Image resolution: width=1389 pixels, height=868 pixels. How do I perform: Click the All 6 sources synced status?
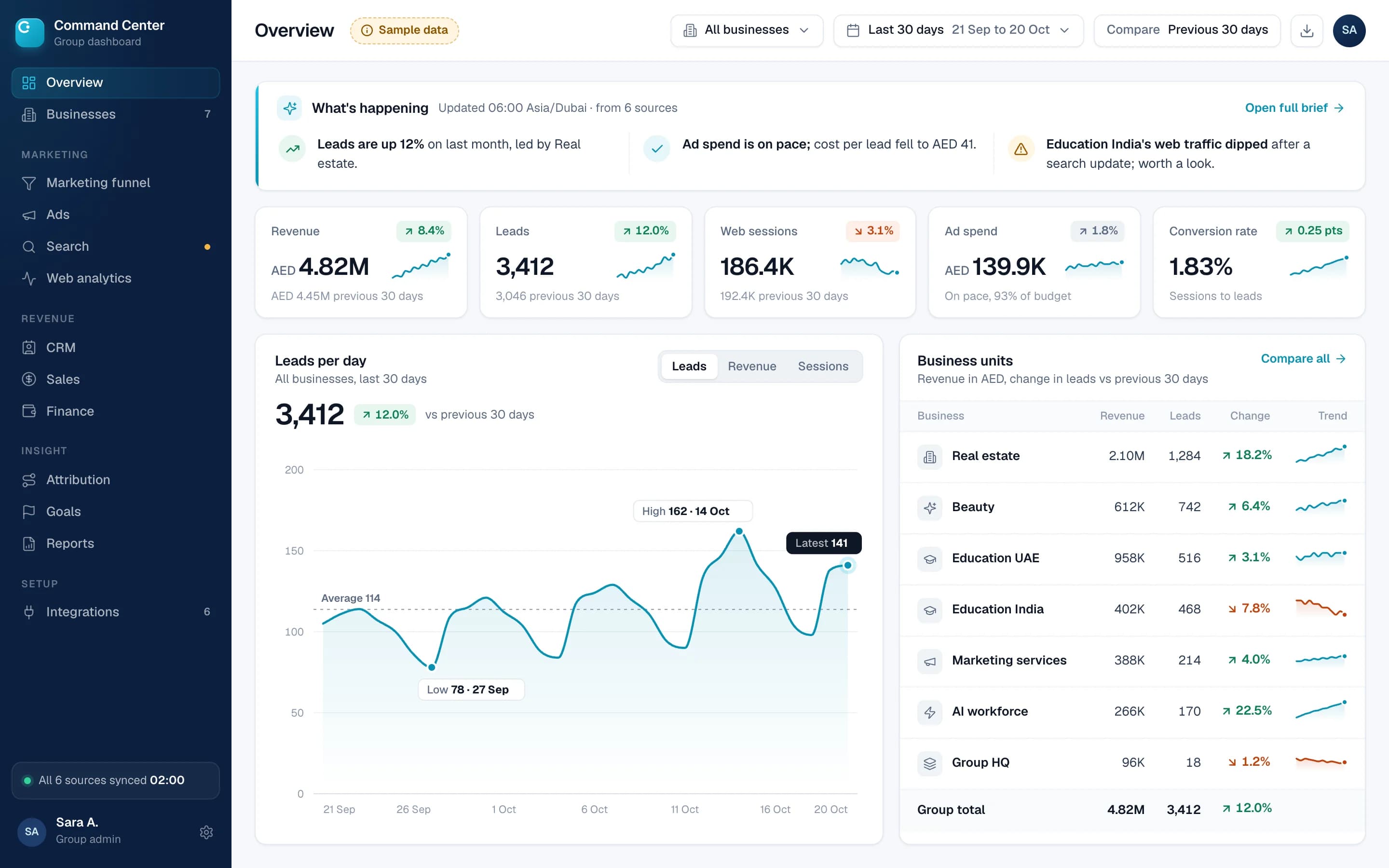[115, 780]
